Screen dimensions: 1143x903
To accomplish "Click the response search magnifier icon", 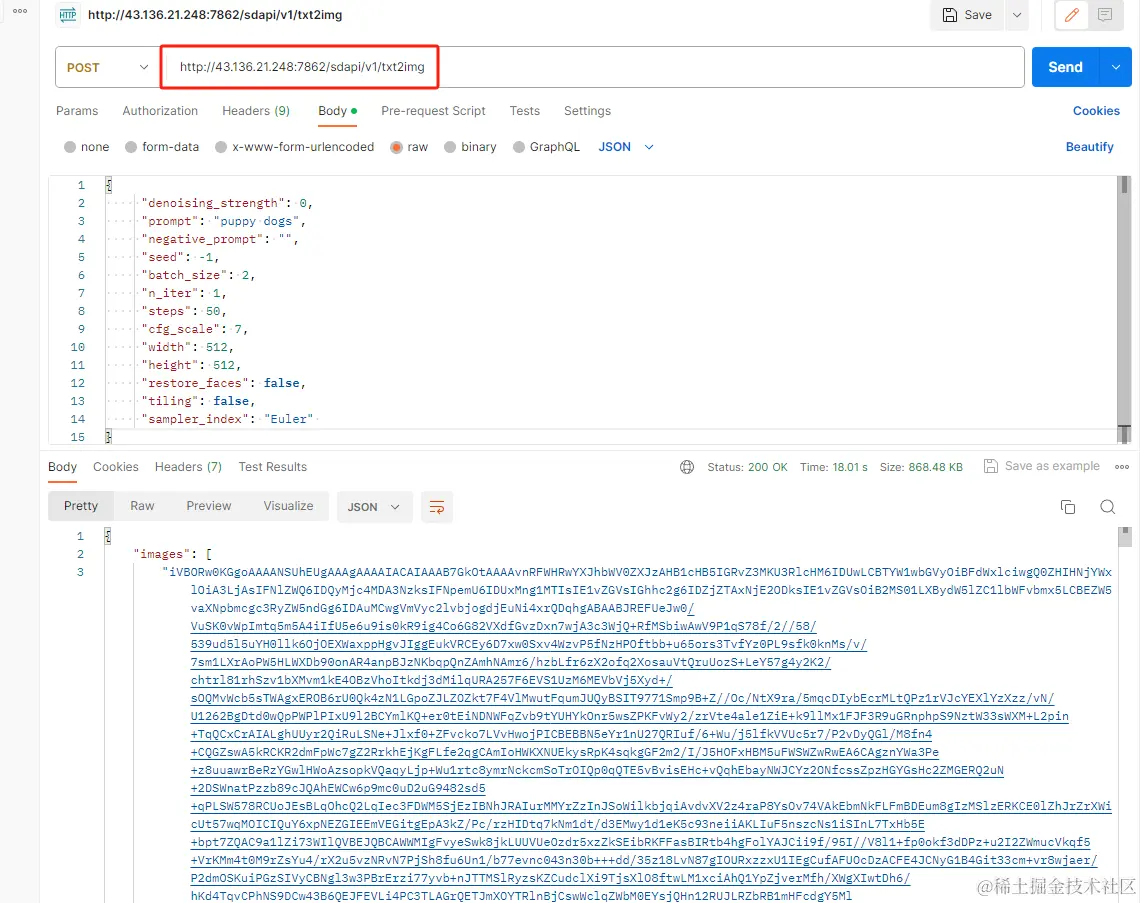I will (1107, 507).
